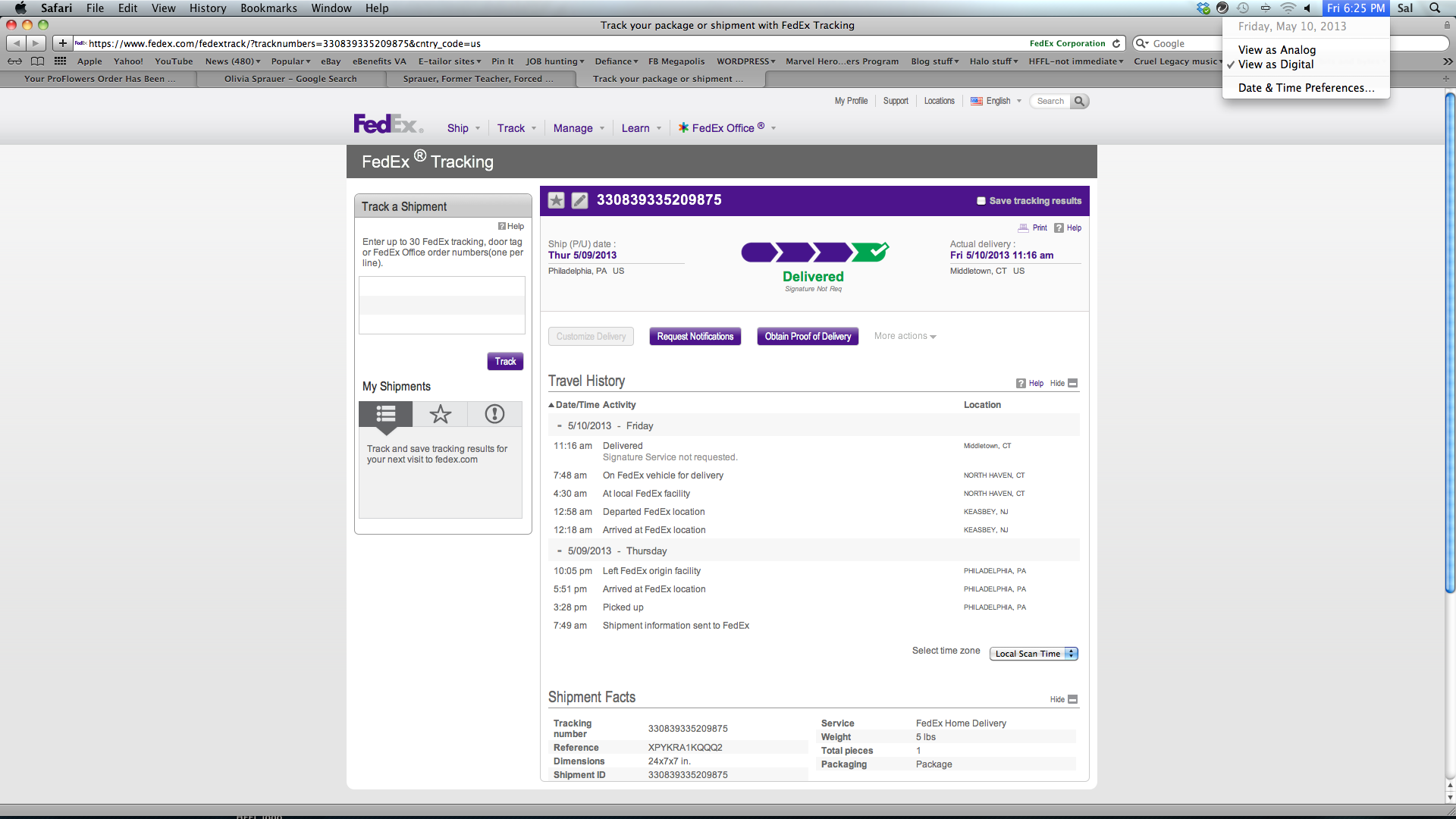Image resolution: width=1456 pixels, height=819 pixels.
Task: Click Request Notifications button
Action: click(695, 337)
